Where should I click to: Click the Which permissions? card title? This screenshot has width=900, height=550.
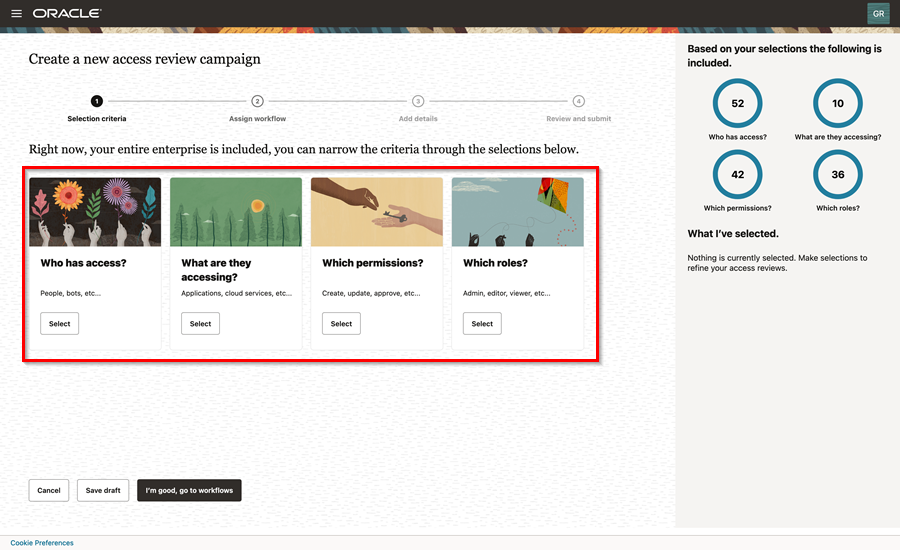[x=373, y=263]
